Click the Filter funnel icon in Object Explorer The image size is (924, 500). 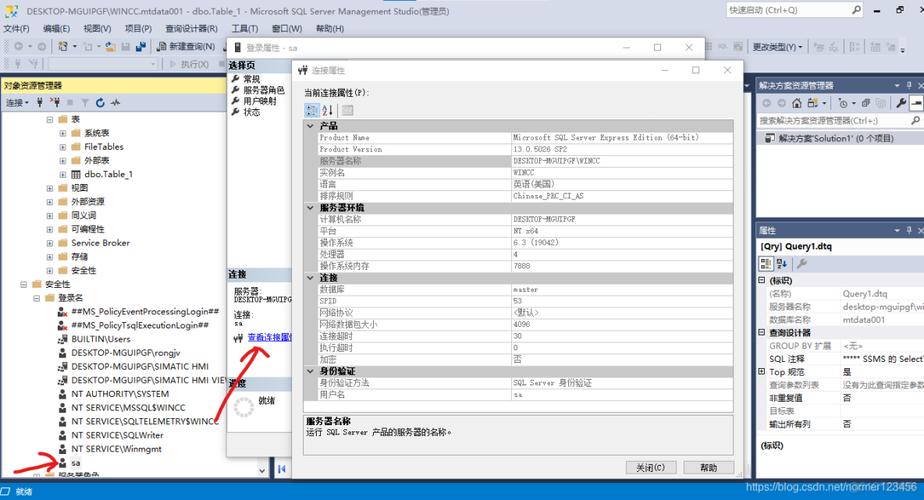click(x=85, y=103)
